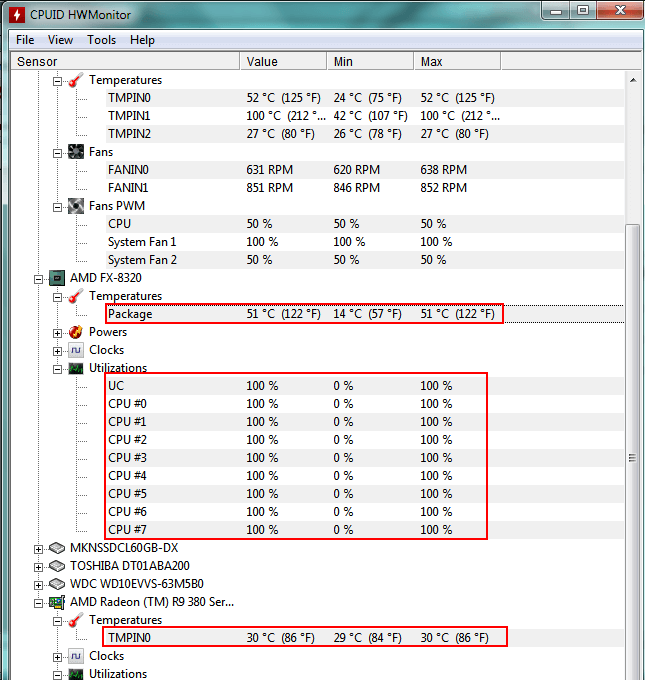The image size is (645, 680).
Task: Collapse the AMD FX-8320 tree node
Action: coord(38,279)
